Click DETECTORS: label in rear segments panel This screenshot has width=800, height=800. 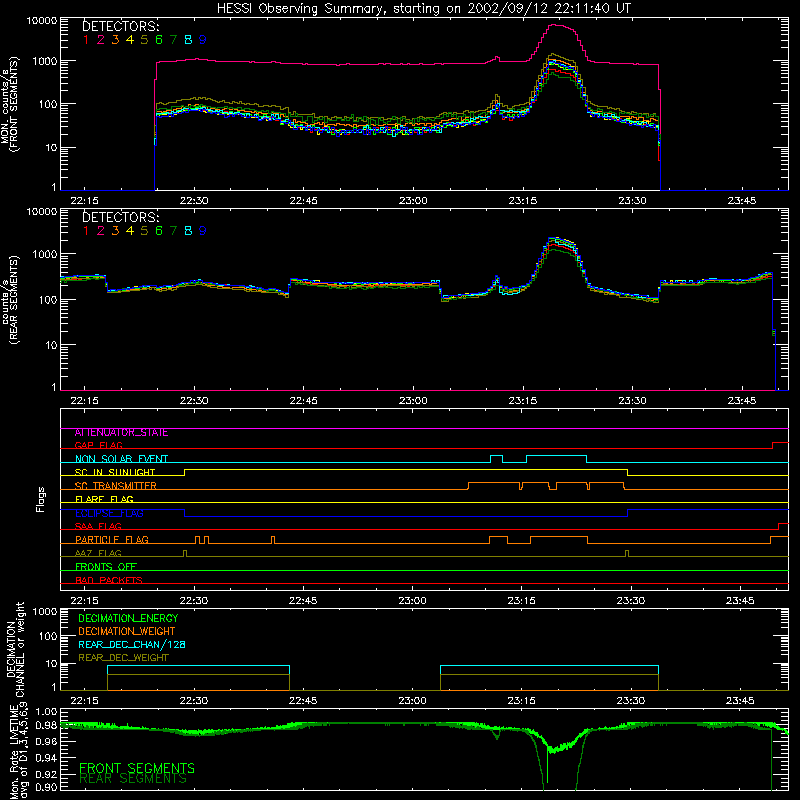[x=120, y=217]
